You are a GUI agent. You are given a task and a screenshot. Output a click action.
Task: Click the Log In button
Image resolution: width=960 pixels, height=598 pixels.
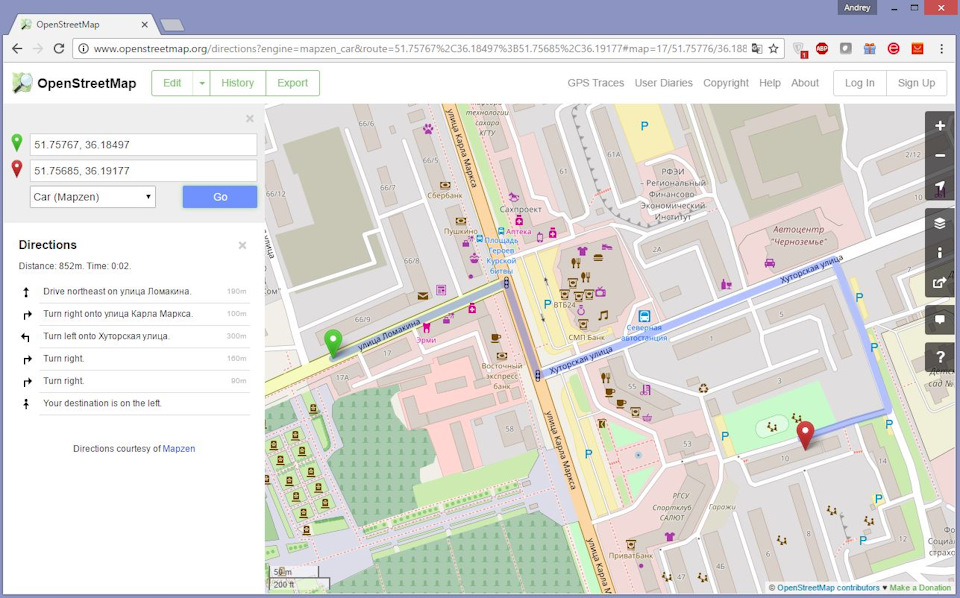click(x=860, y=83)
